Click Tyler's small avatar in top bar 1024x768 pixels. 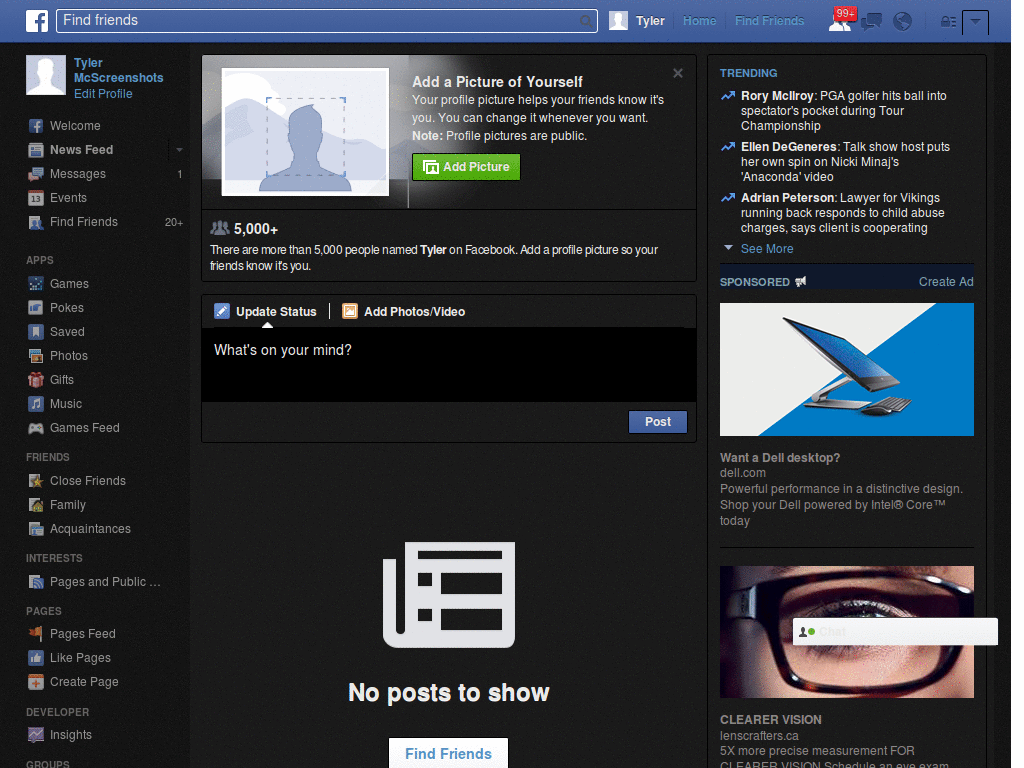point(618,21)
